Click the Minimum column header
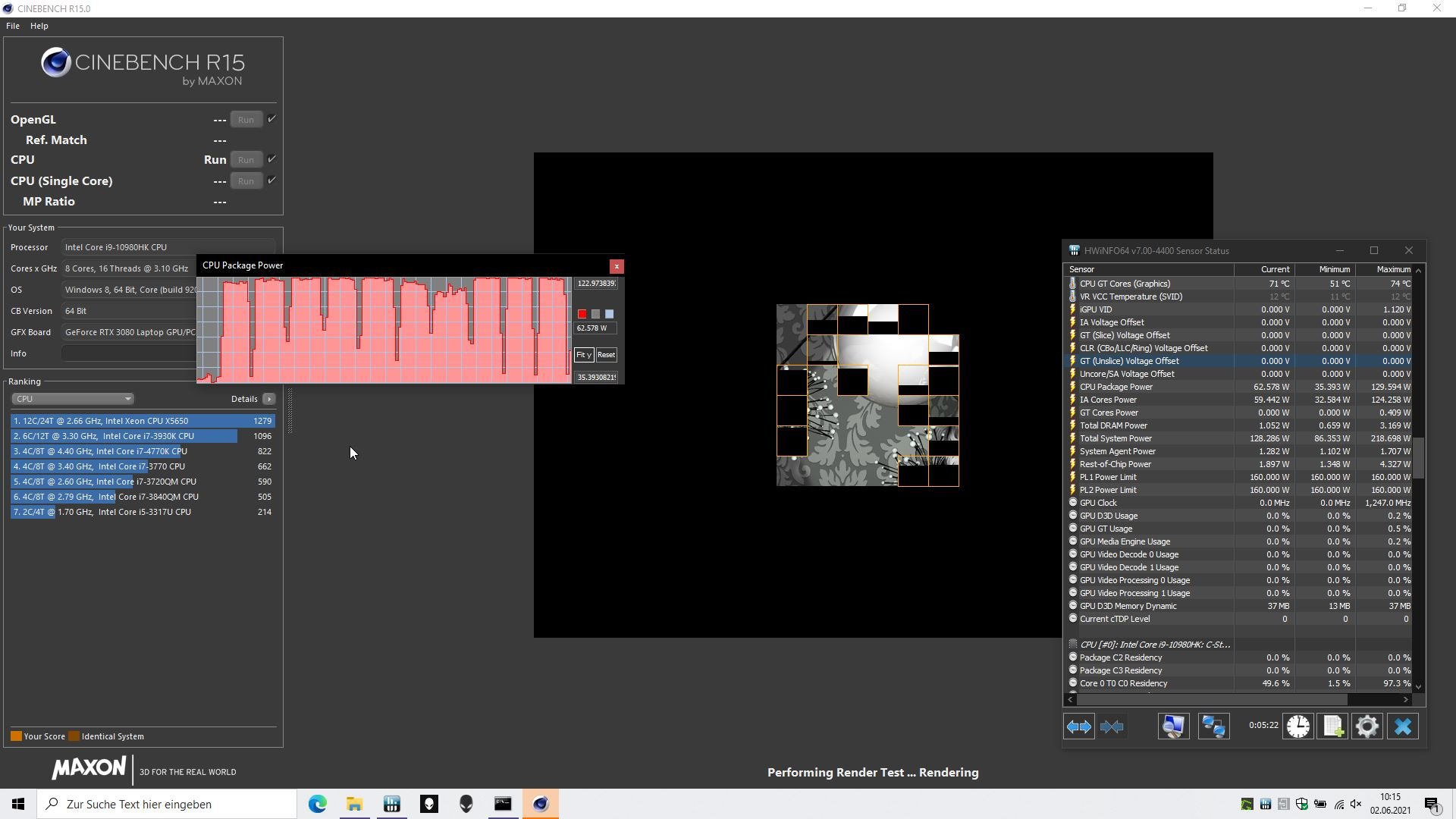The image size is (1456, 819). click(x=1325, y=269)
